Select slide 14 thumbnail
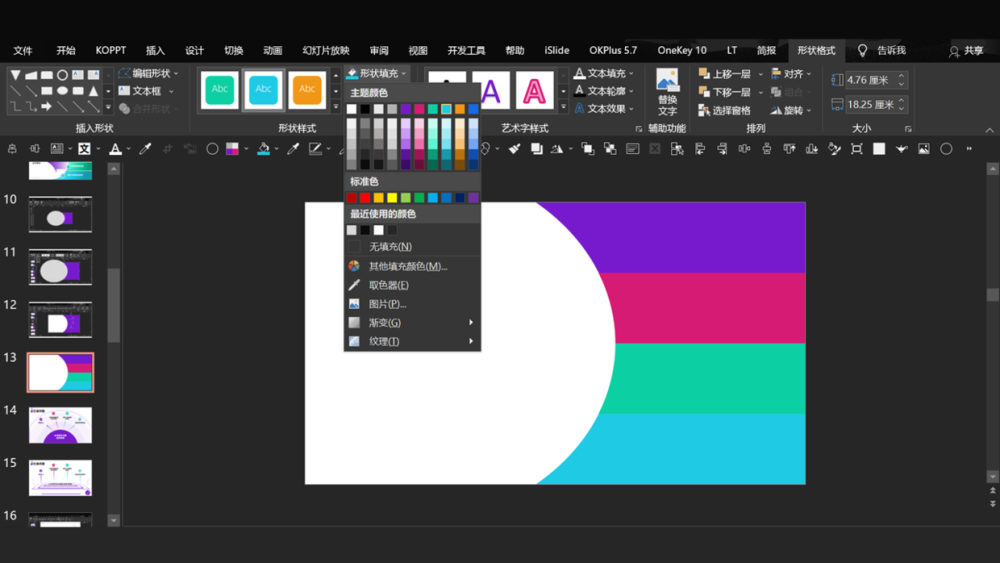 (x=61, y=425)
